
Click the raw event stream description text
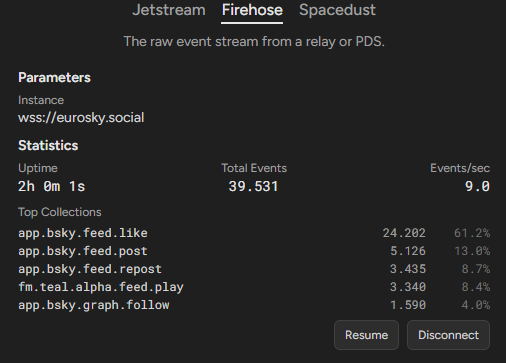tap(254, 42)
